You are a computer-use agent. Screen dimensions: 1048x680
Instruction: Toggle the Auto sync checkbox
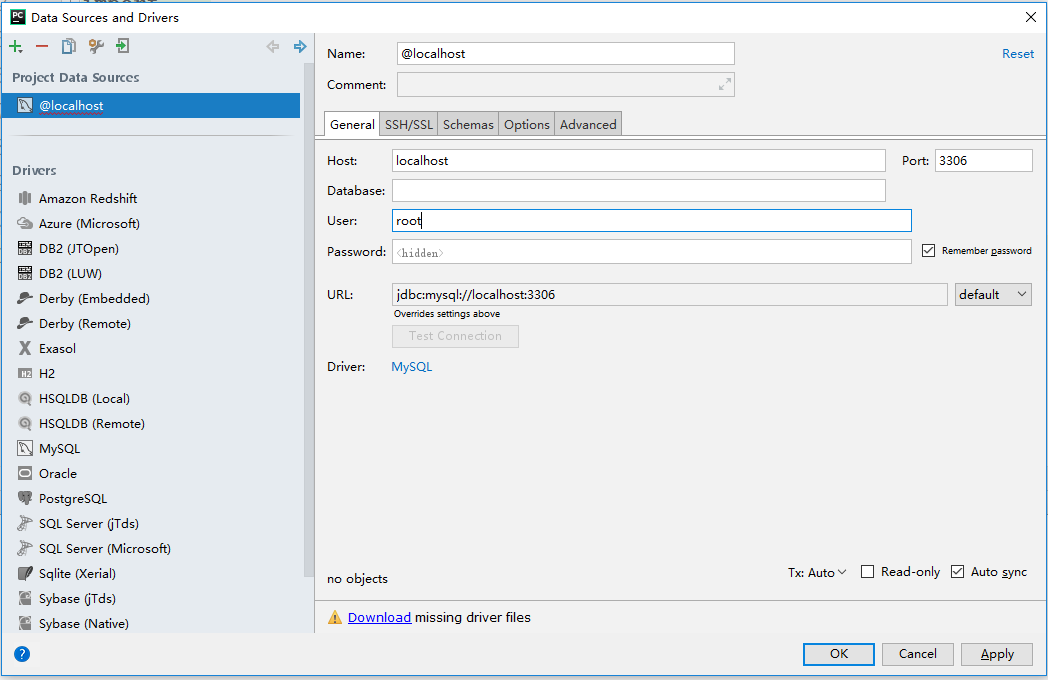pyautogui.click(x=958, y=572)
